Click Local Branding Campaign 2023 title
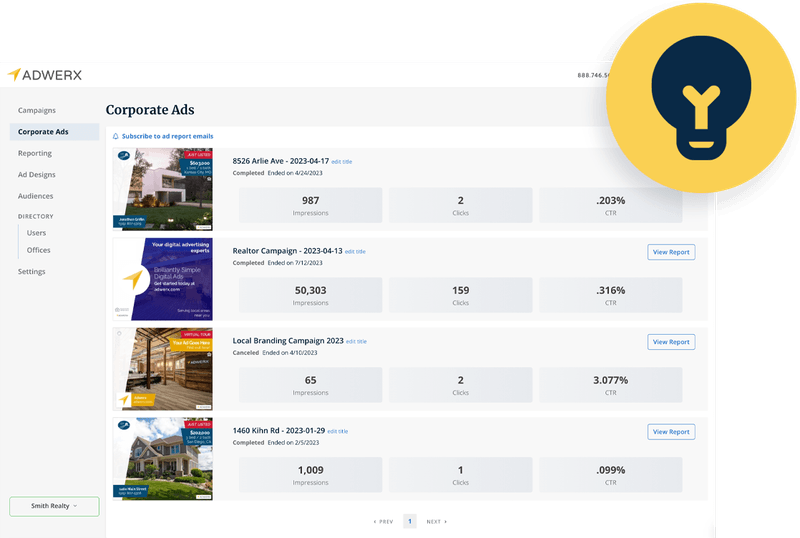The image size is (800, 538). 288,340
